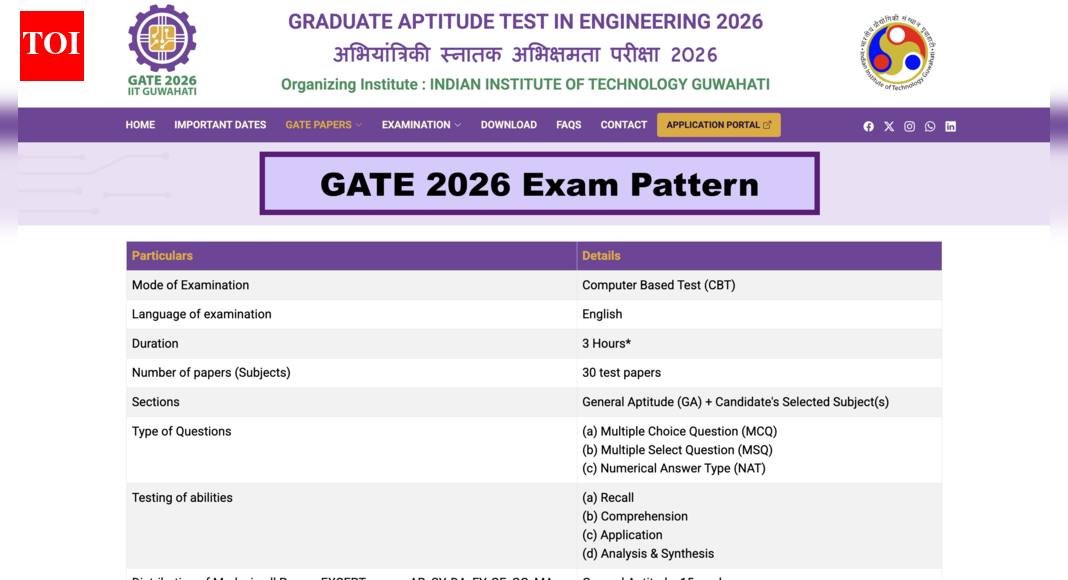This screenshot has width=1068, height=580.
Task: Navigate to the CONTACT page
Action: click(x=623, y=125)
